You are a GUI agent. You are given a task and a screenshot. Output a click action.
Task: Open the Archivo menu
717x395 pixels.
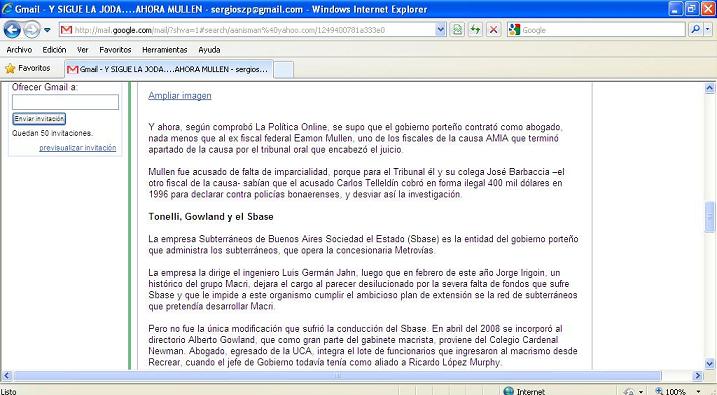pyautogui.click(x=19, y=50)
